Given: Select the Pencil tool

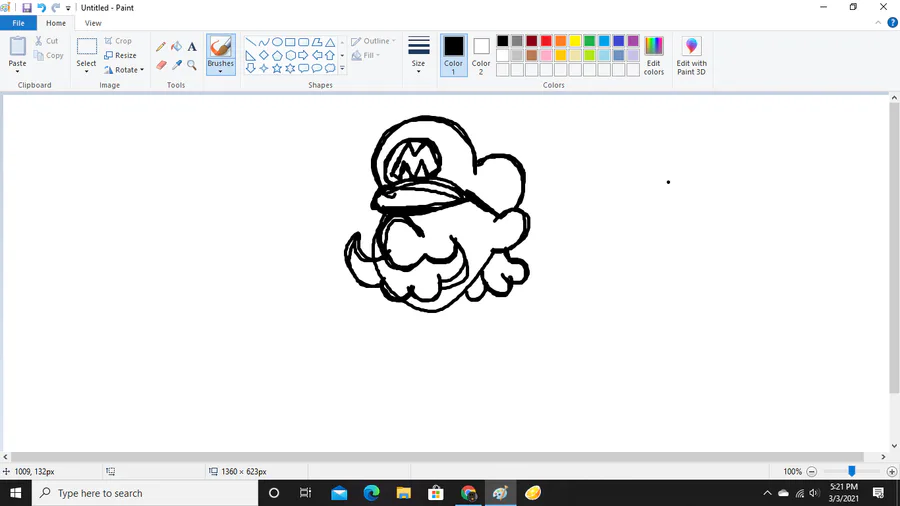Looking at the screenshot, I should [161, 47].
